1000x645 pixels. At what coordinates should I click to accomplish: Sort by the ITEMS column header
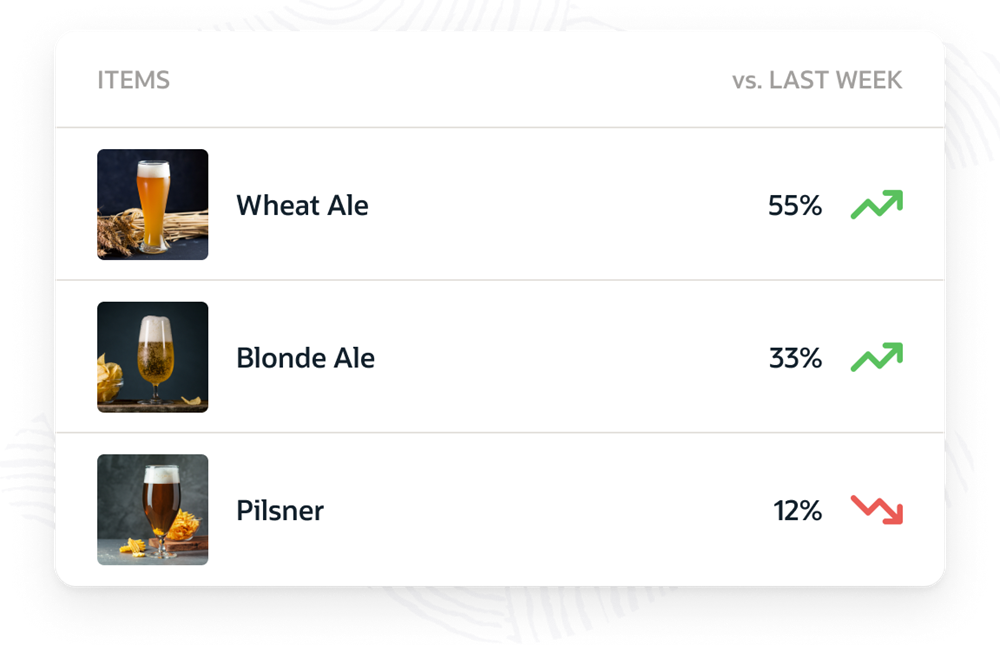133,80
